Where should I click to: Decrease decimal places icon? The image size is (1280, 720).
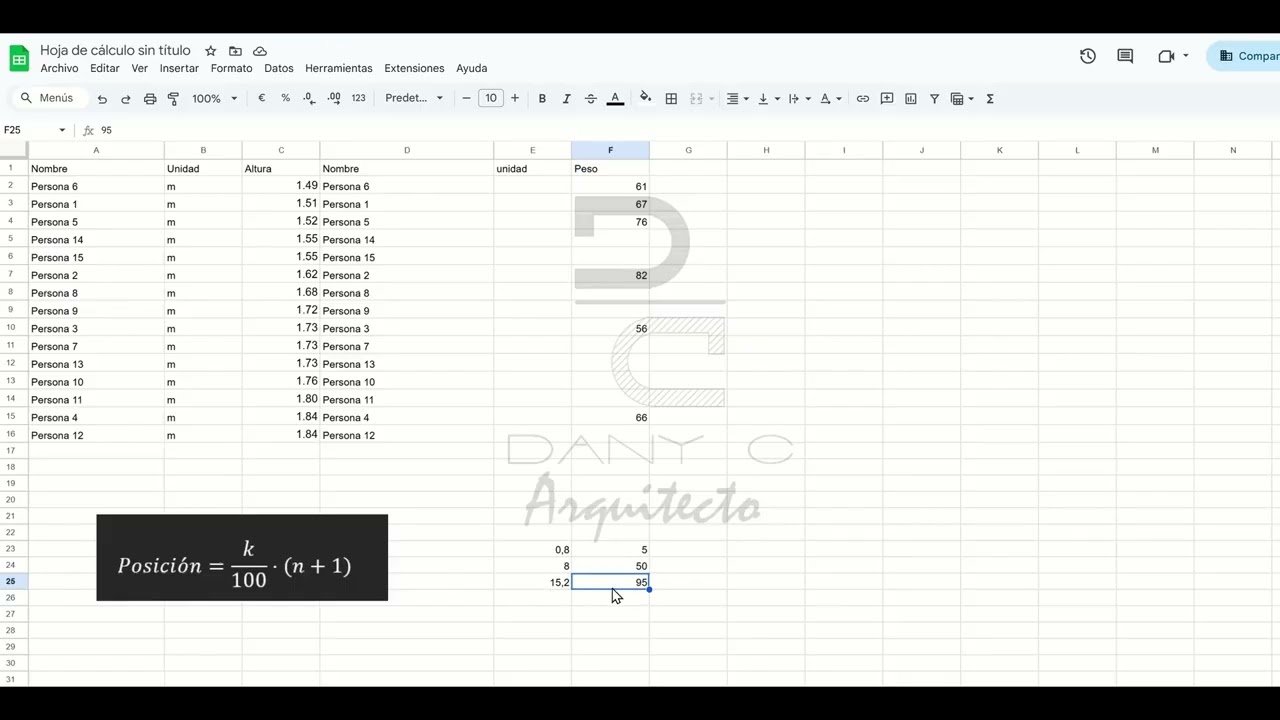pyautogui.click(x=309, y=98)
